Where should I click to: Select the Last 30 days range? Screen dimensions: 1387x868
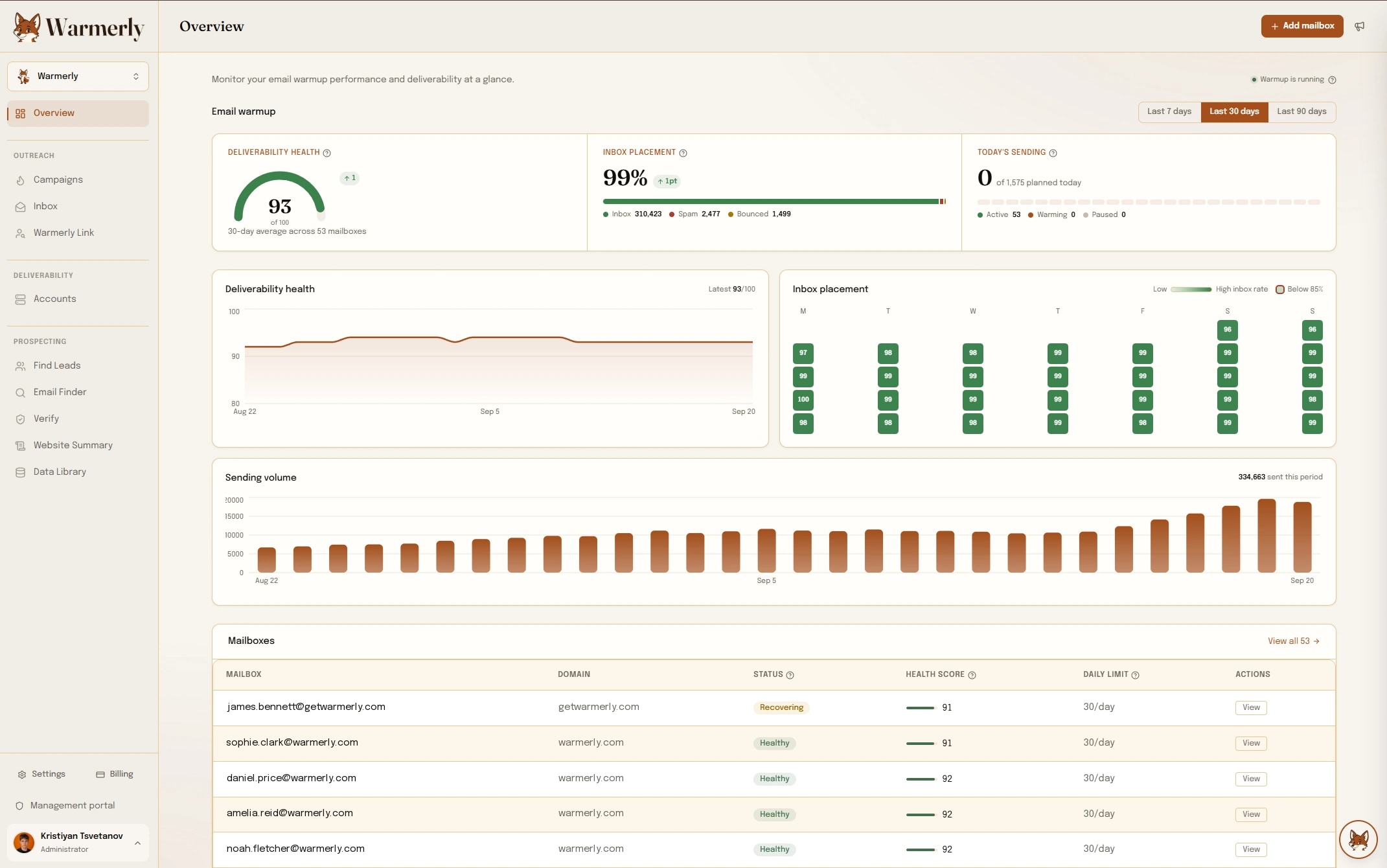point(1234,111)
